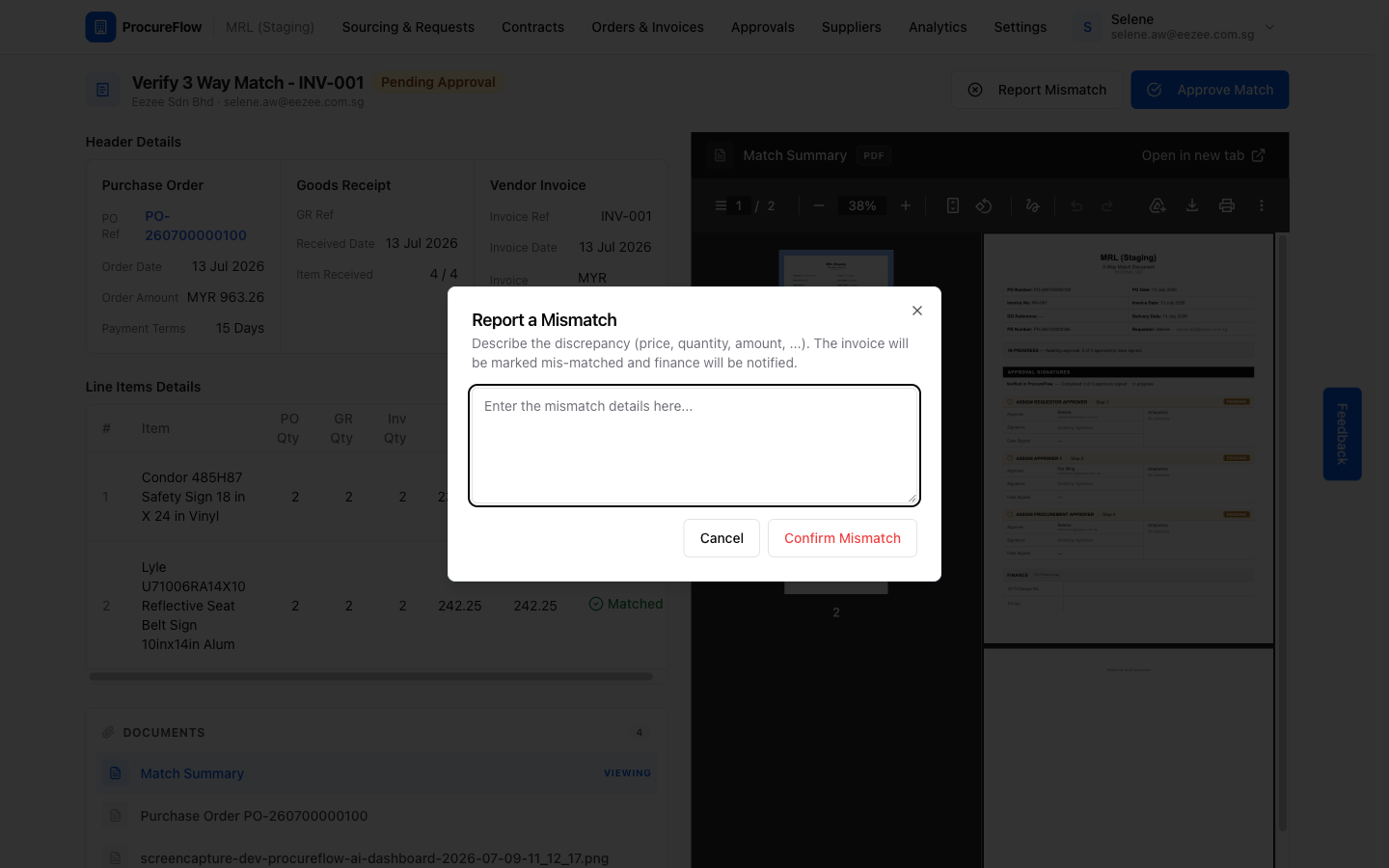Screen dimensions: 1389x868
Task: Click the Condor 485H87 Safety Sign item
Action: [x=193, y=497]
